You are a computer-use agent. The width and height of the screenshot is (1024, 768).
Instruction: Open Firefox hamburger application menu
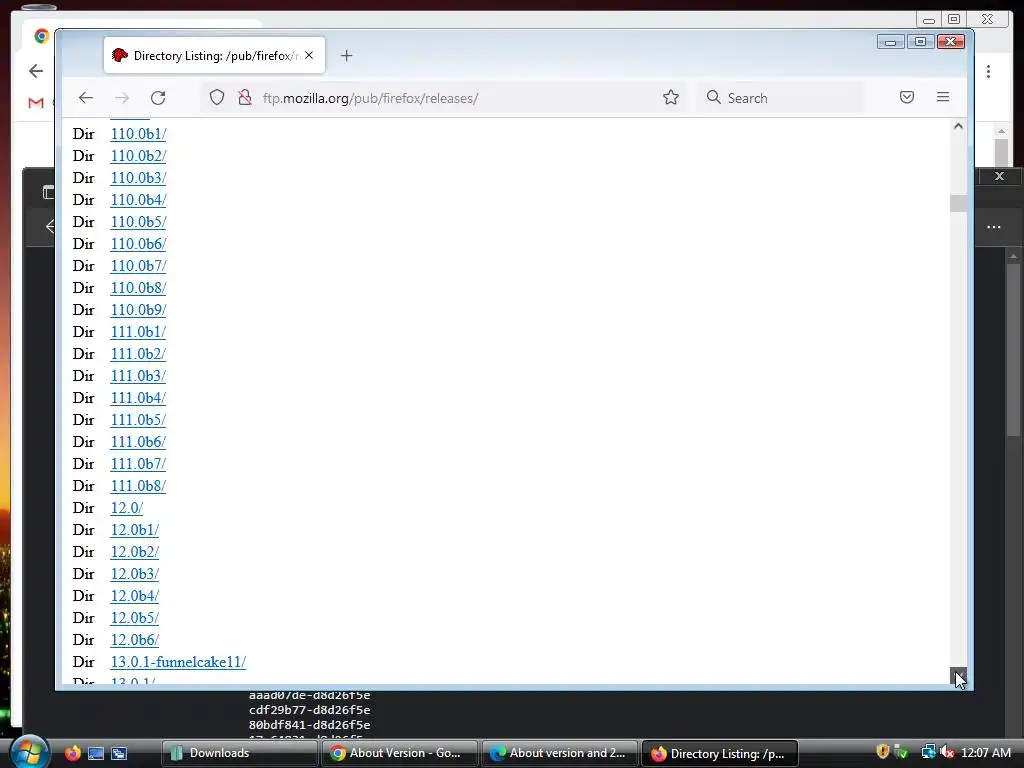point(942,97)
